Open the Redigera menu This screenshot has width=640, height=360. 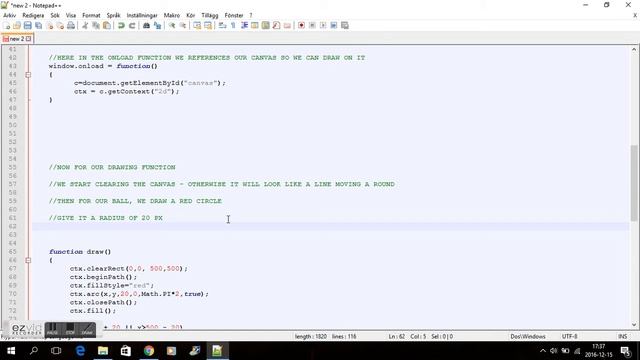click(x=33, y=15)
